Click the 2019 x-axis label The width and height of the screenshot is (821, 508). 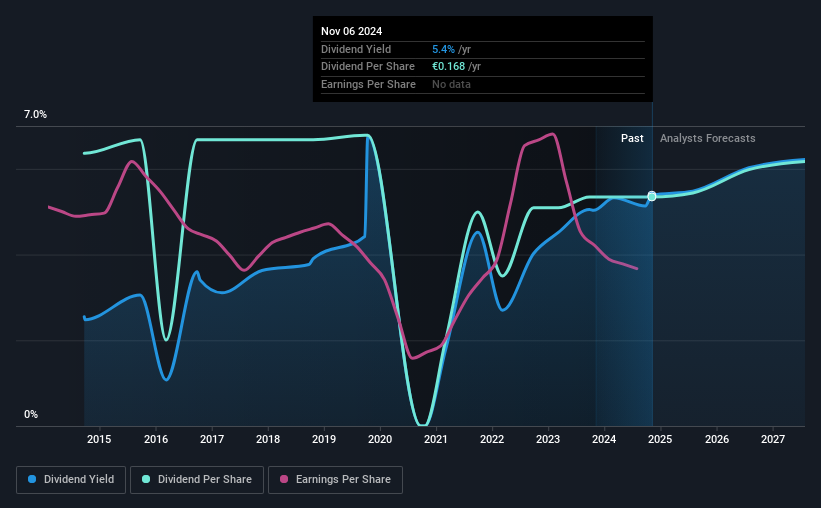click(x=324, y=439)
